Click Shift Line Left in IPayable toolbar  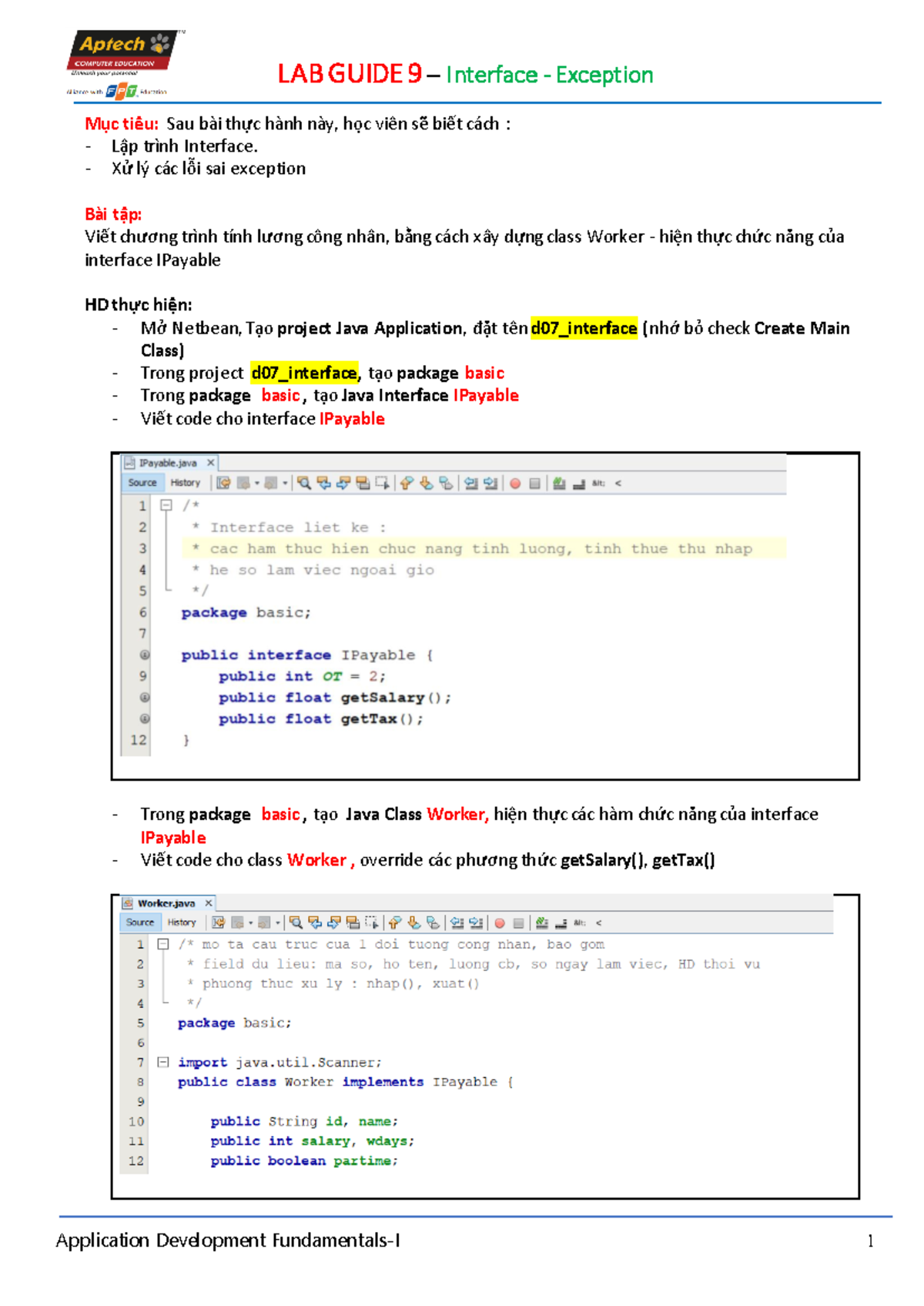point(471,483)
